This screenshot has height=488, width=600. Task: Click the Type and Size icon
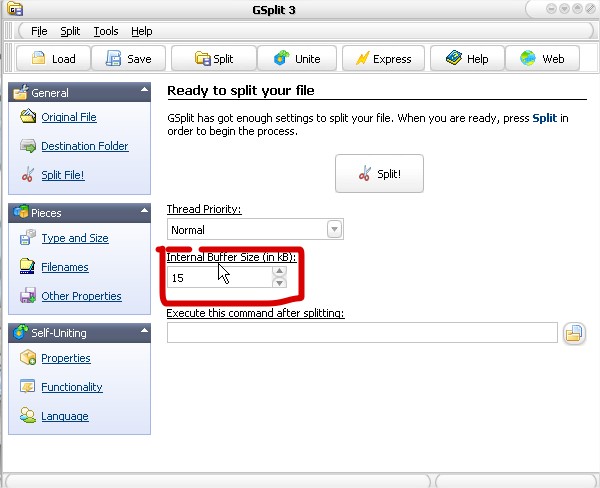(28, 237)
